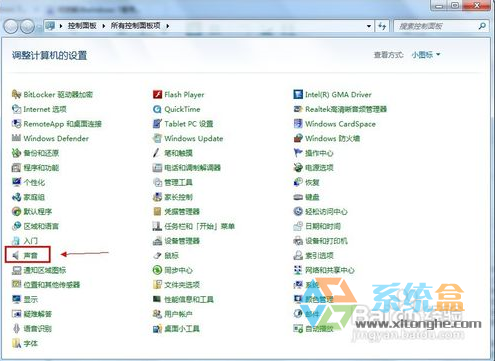The height and width of the screenshot is (361, 495).
Task: Open the Internet 选项 icon
Action: [16, 109]
